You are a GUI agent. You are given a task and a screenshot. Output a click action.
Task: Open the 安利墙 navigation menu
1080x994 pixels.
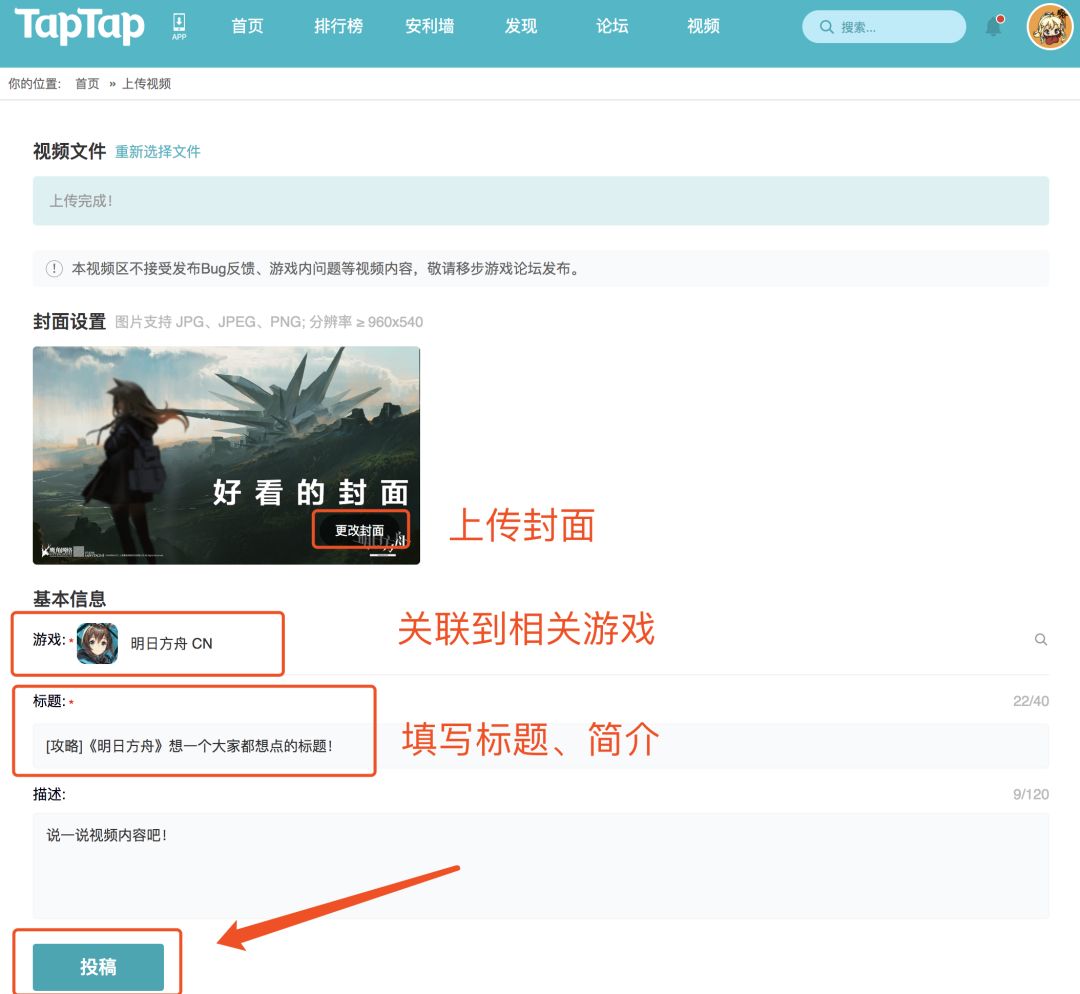point(430,27)
